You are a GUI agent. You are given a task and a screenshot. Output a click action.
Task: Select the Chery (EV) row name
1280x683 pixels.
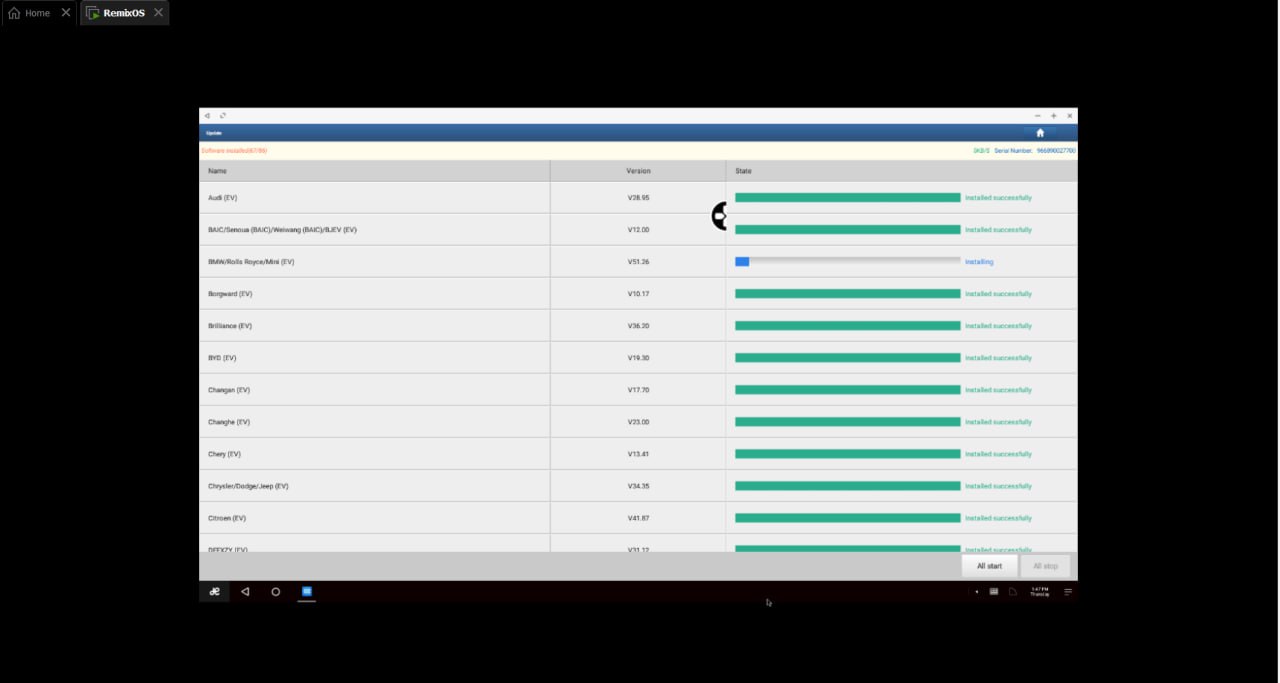pos(224,454)
